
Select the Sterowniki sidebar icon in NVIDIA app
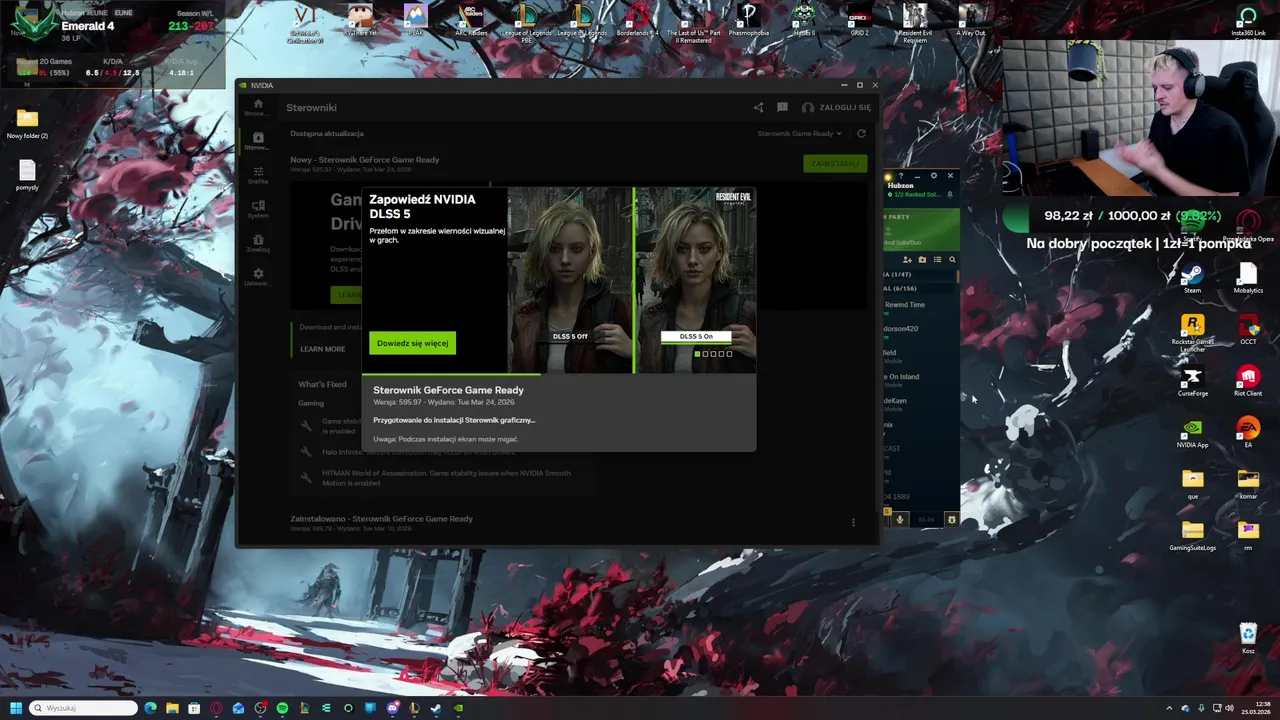[x=258, y=138]
